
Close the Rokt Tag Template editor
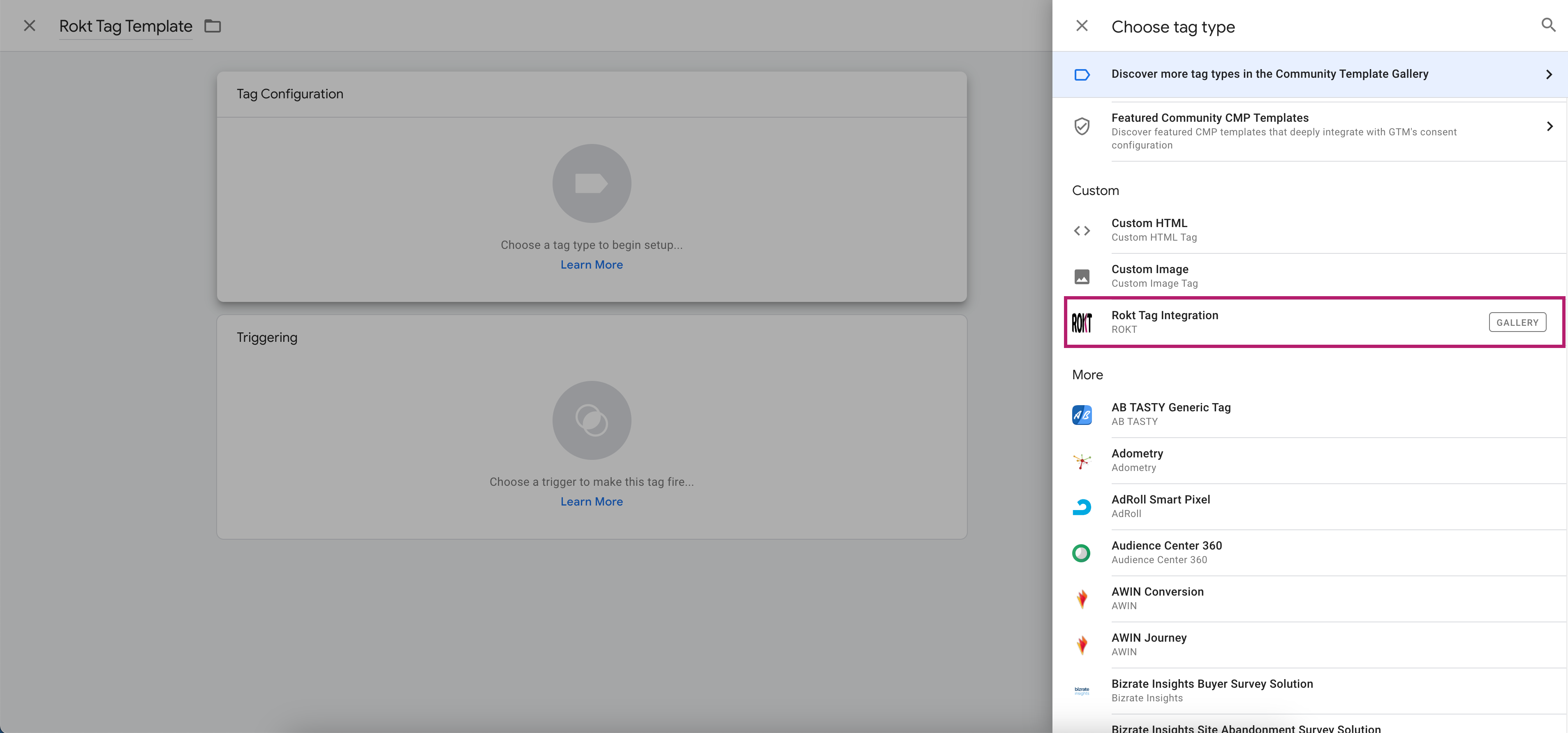[x=29, y=26]
